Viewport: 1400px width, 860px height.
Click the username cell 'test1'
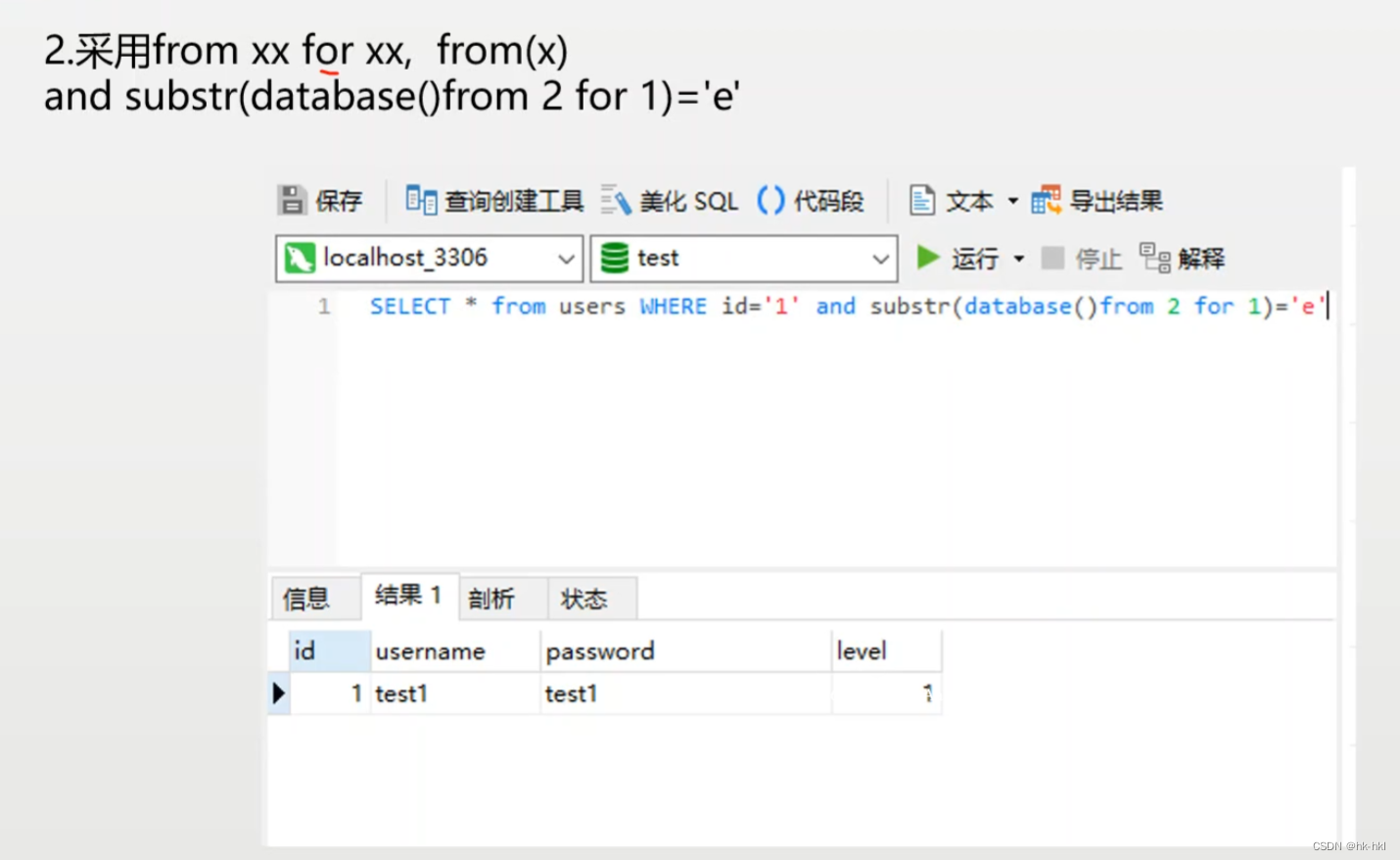[455, 693]
